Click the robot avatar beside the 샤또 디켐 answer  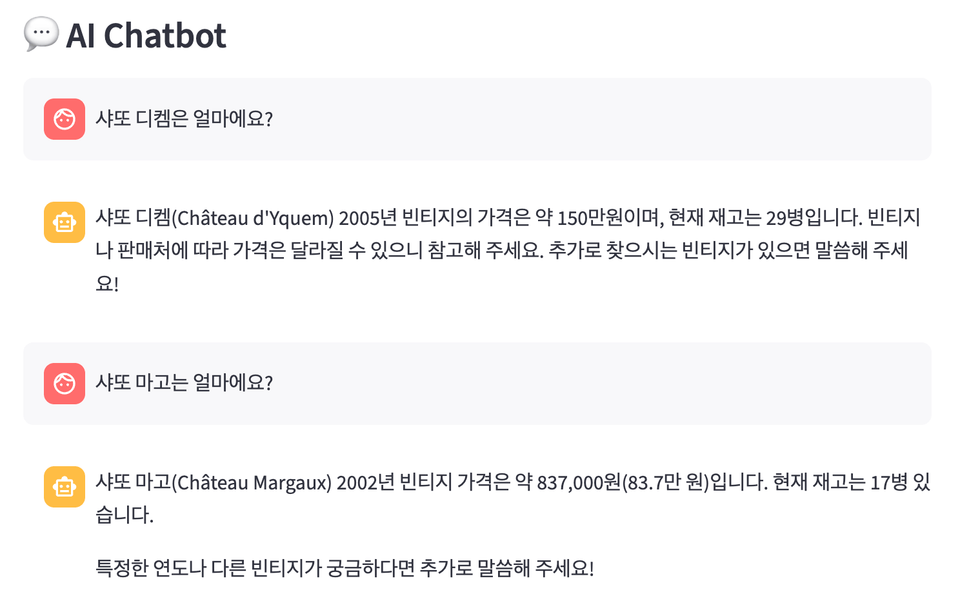tap(64, 222)
